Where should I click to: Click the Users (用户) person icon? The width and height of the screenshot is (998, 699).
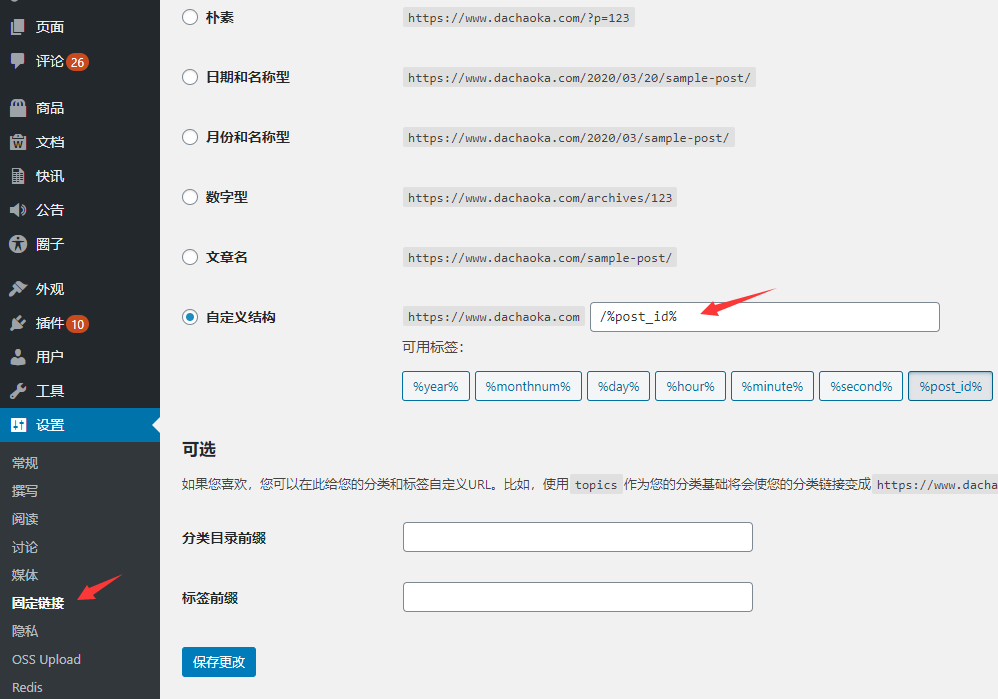(x=18, y=357)
